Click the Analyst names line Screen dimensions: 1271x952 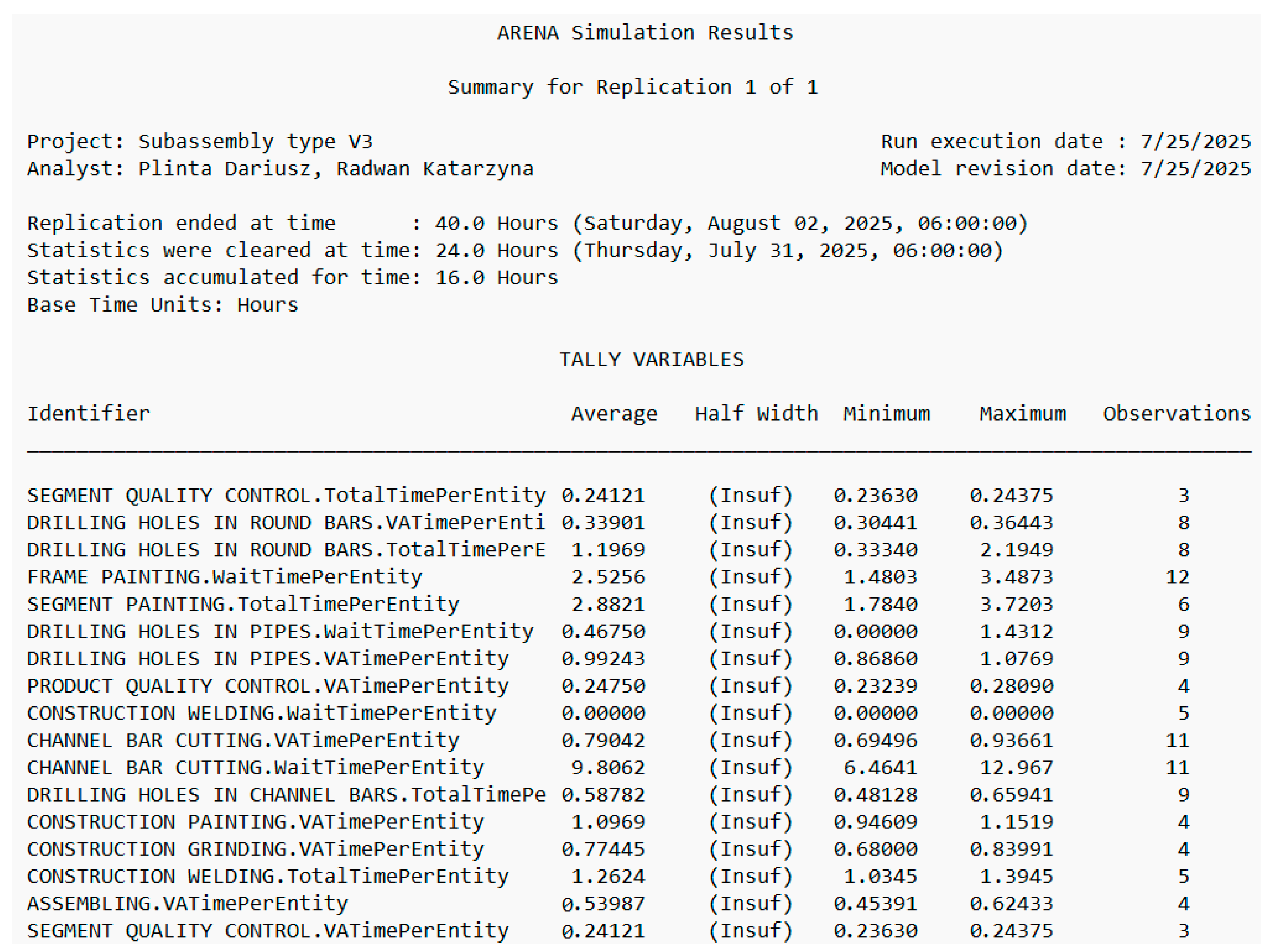280,169
